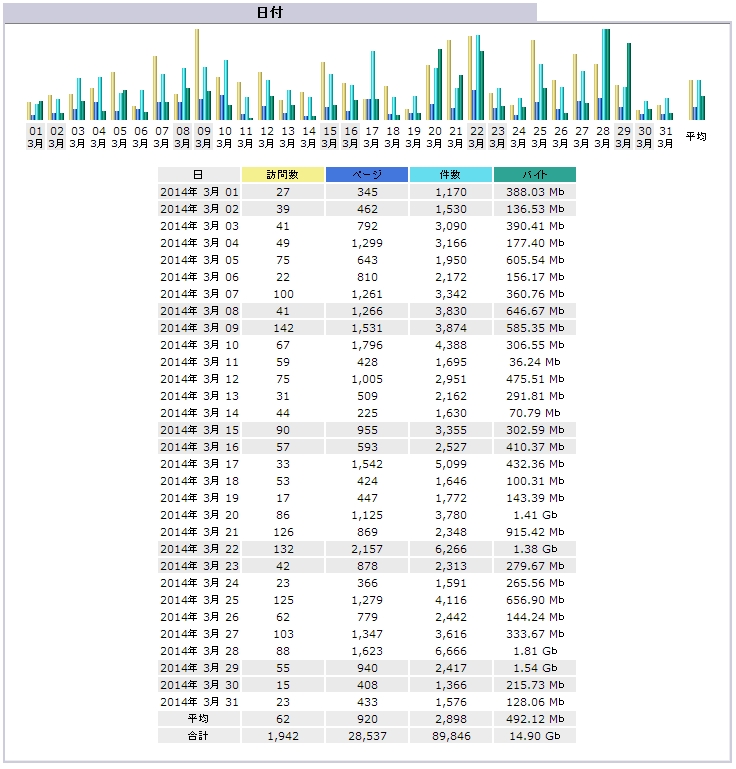
Task: Click hits value 2,162 for 3月 13
Action: coord(451,396)
